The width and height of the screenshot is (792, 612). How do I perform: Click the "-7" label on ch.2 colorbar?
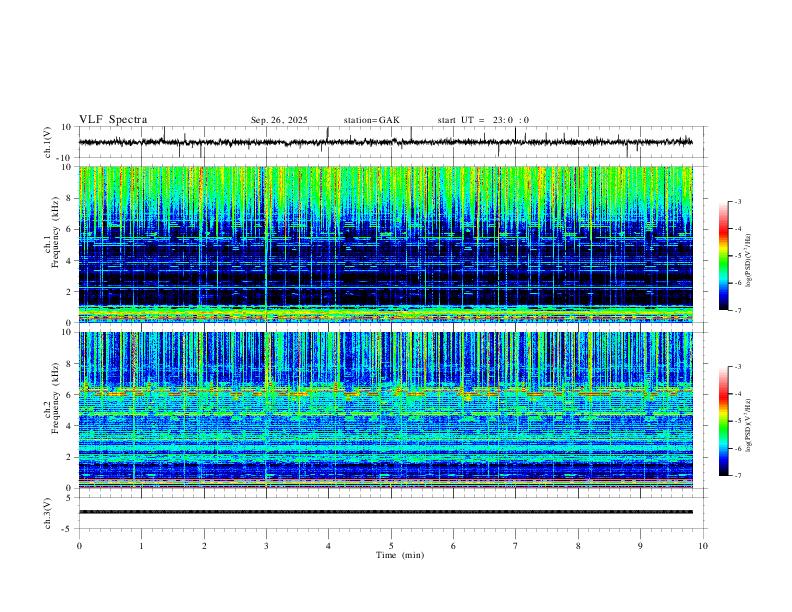(737, 476)
